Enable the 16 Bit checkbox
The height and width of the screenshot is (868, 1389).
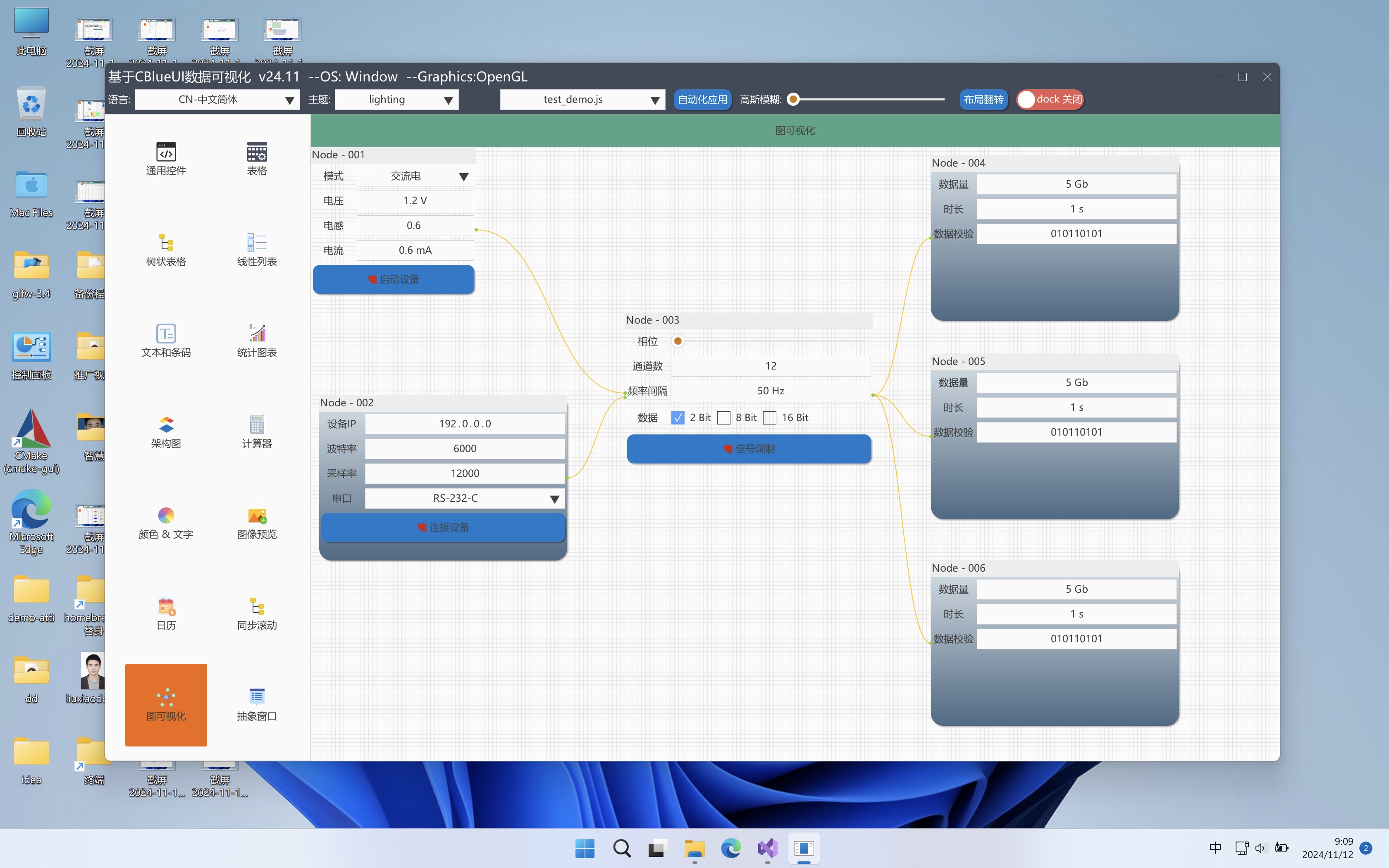770,418
